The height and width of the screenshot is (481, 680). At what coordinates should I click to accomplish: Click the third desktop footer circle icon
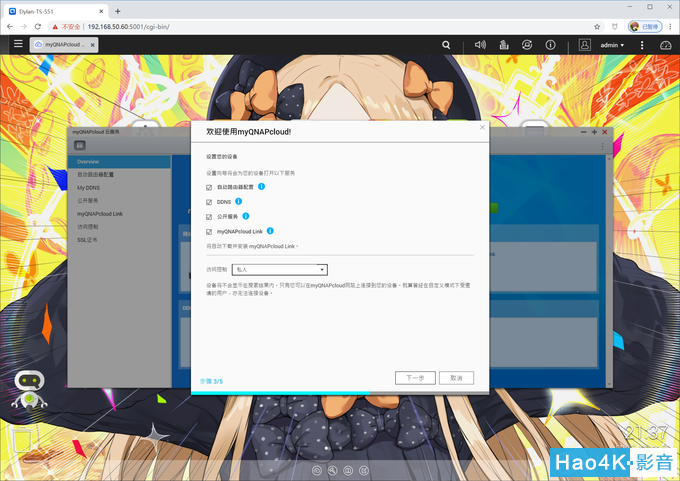pyautogui.click(x=348, y=471)
